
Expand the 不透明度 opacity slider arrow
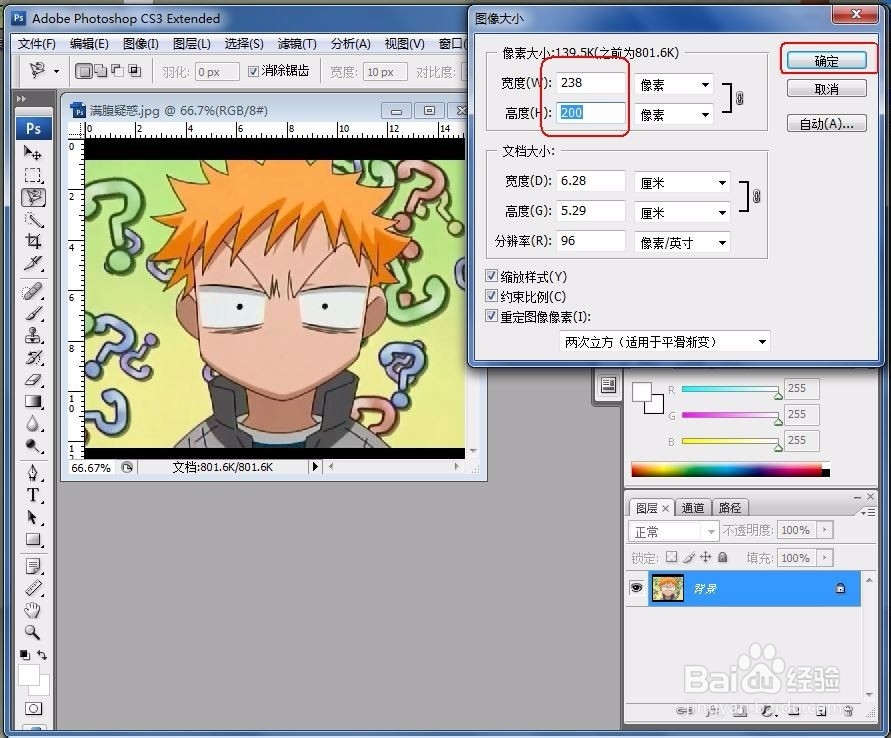tap(825, 530)
